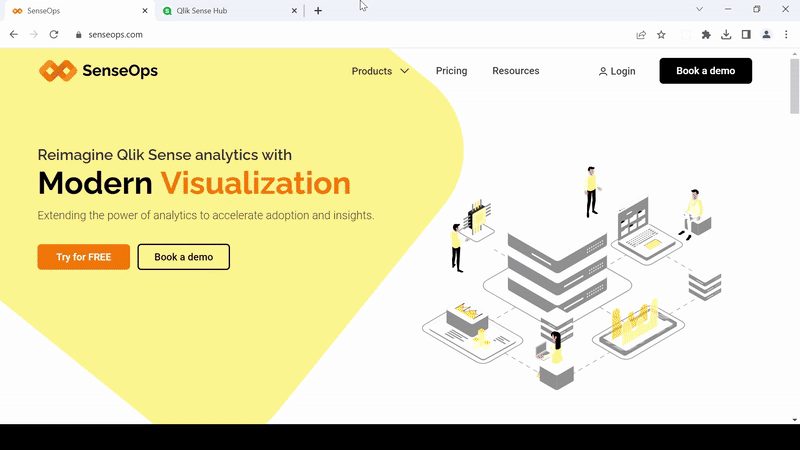
Task: Click the scrollbar down arrow
Action: pos(794,419)
